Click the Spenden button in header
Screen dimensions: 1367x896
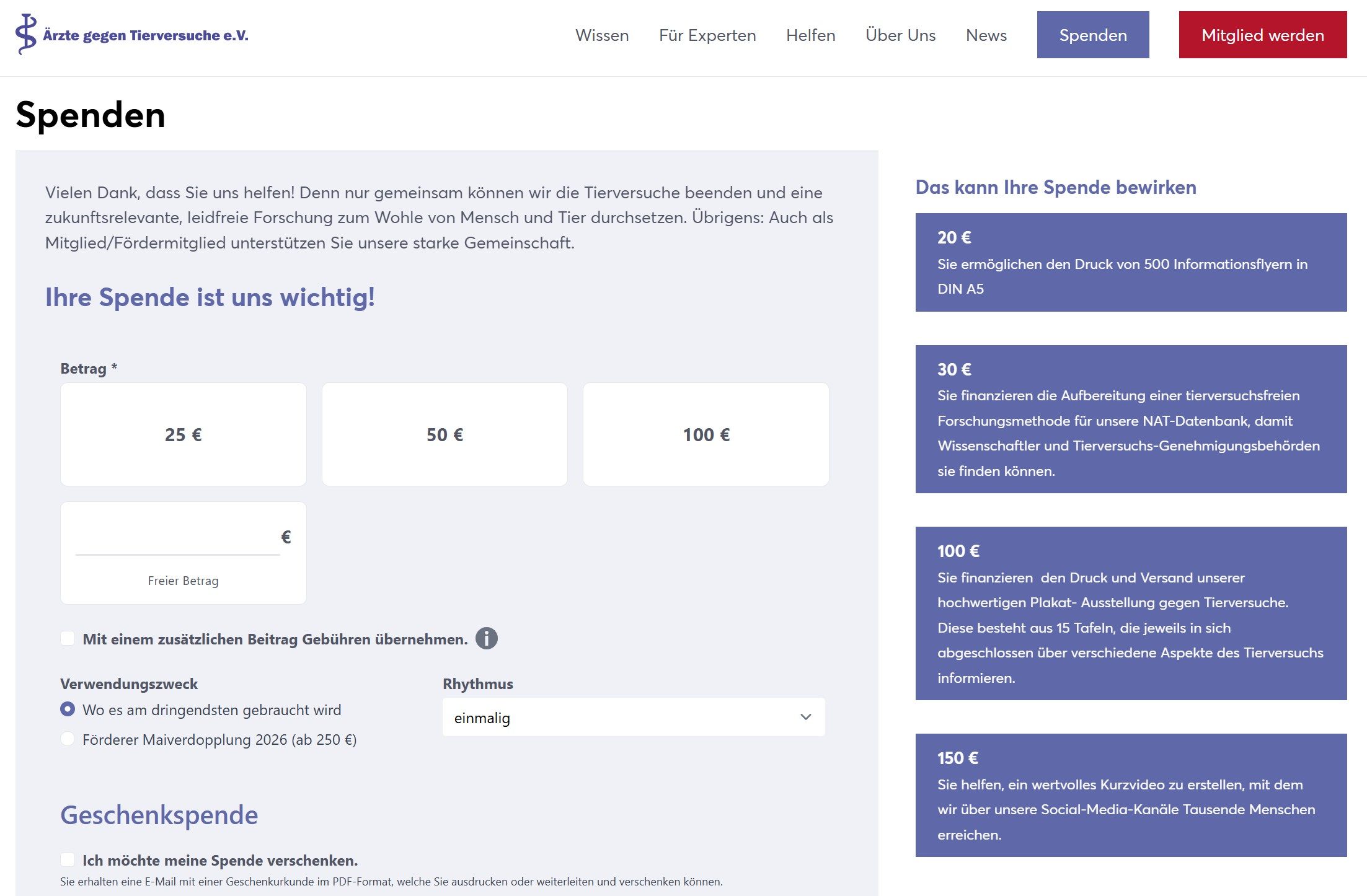pyautogui.click(x=1092, y=35)
